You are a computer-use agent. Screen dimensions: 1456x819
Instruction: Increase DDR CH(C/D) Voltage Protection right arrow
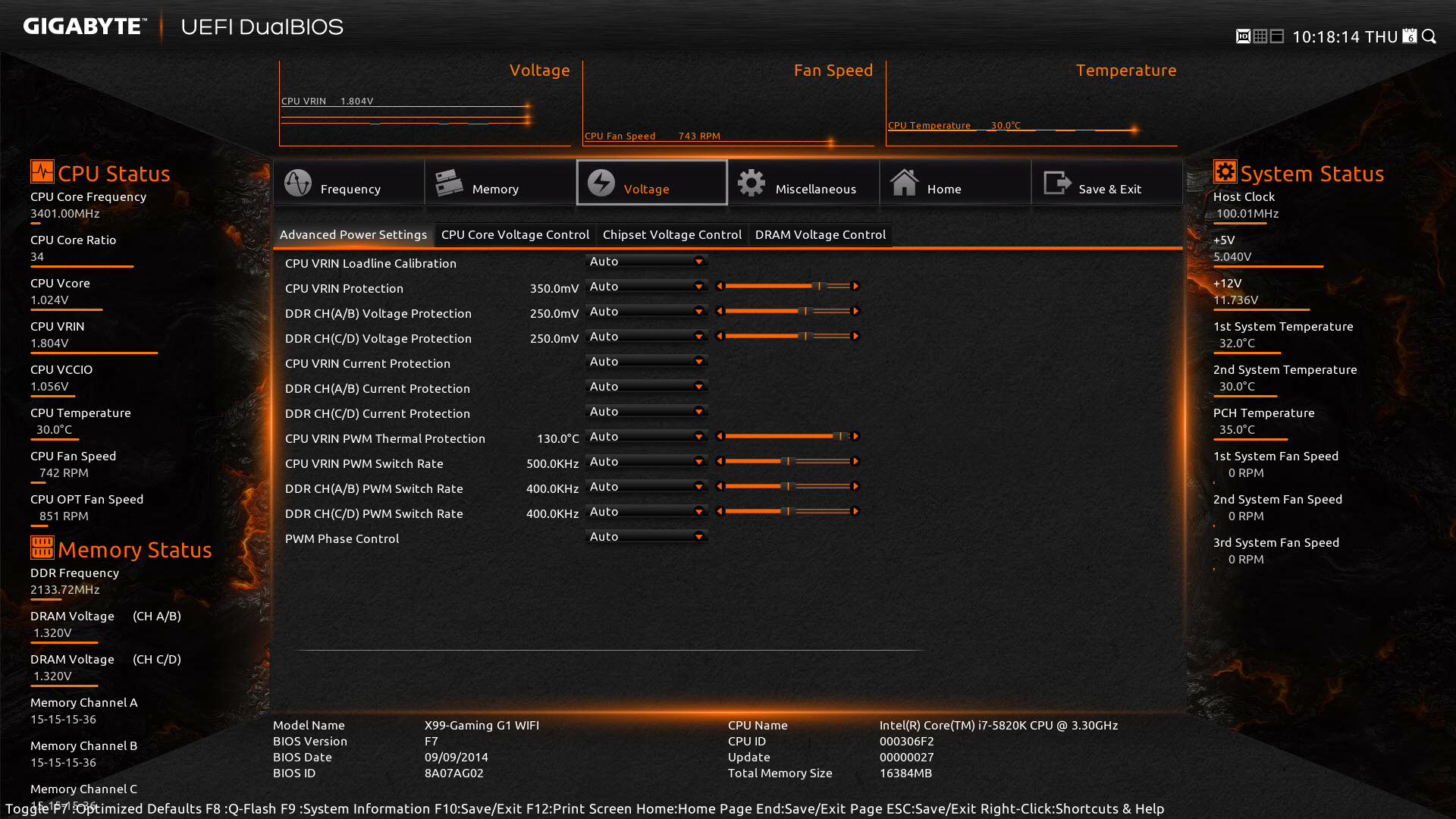coord(855,336)
